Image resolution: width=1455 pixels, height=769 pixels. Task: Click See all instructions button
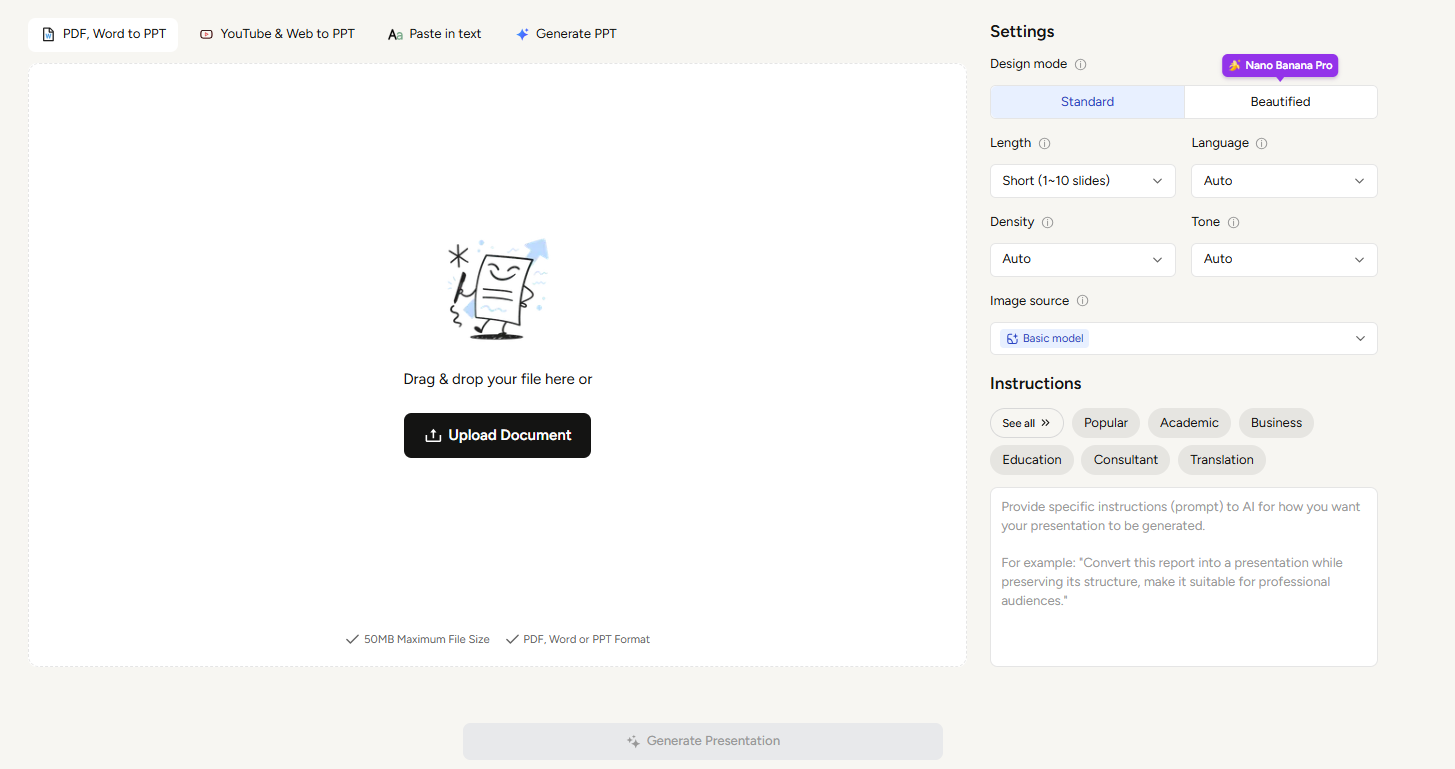(x=1026, y=423)
